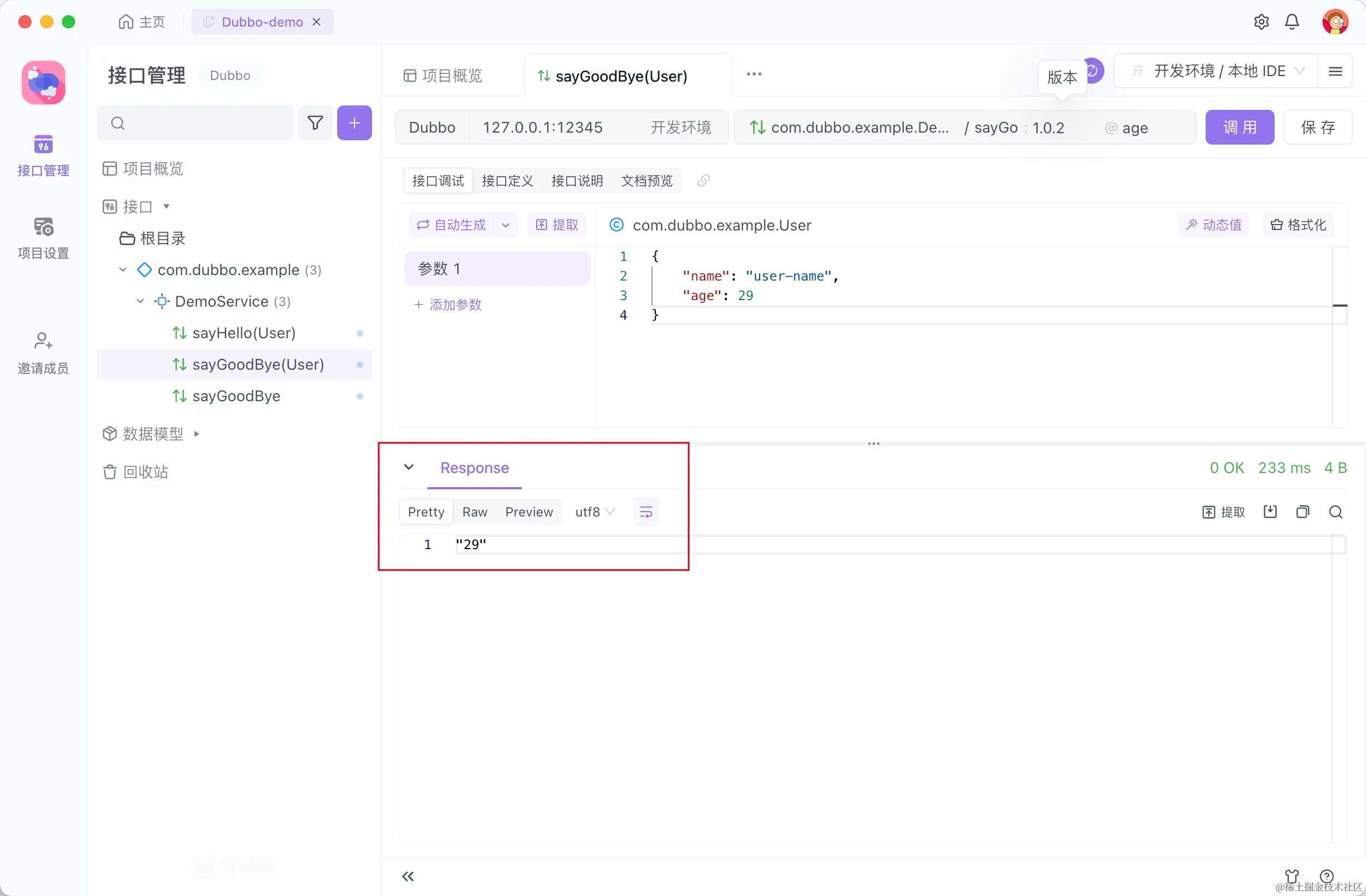This screenshot has width=1366, height=896.
Task: Click the copy response icon
Action: (1303, 512)
